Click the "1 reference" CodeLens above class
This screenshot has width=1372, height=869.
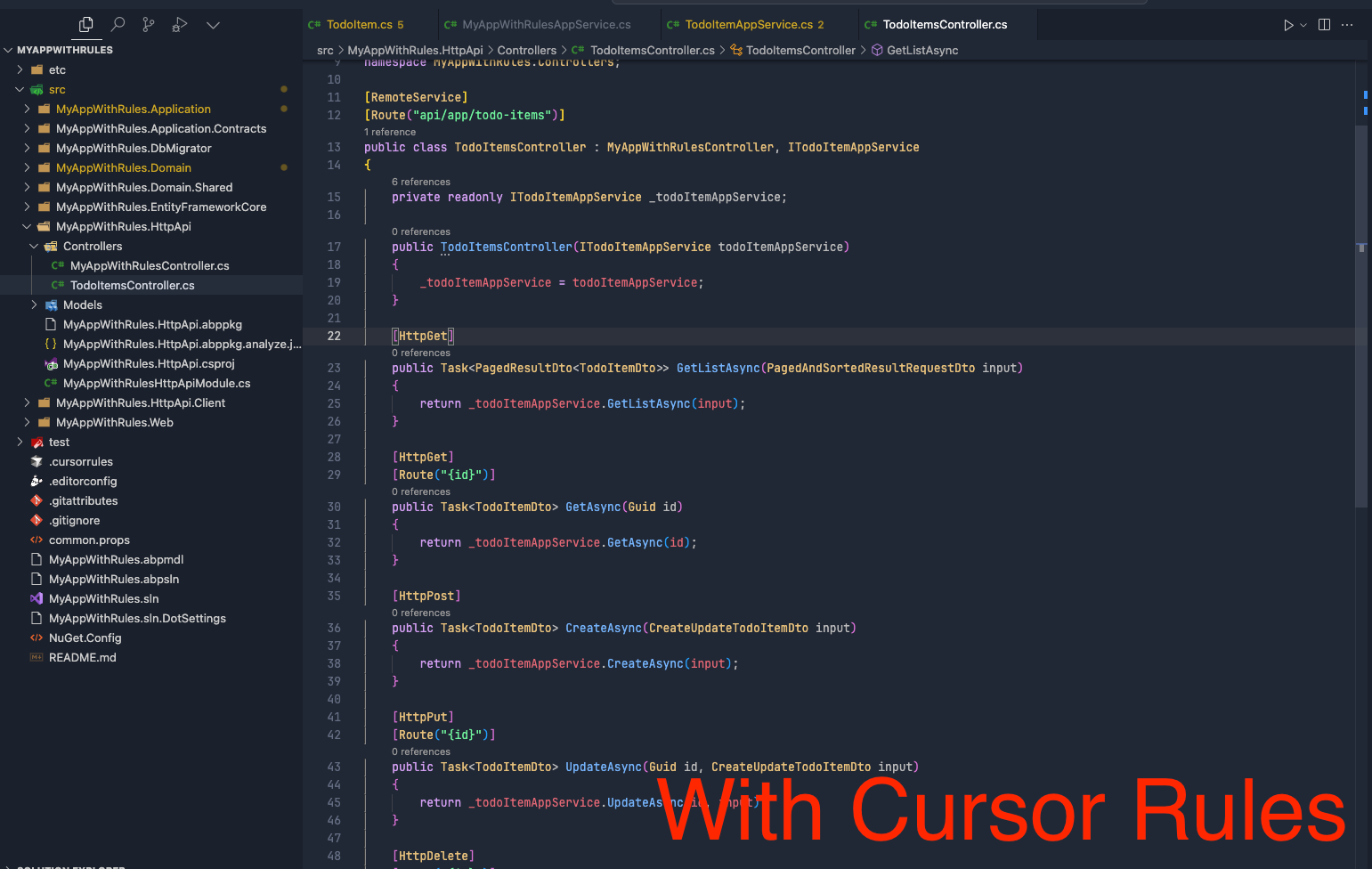(390, 132)
